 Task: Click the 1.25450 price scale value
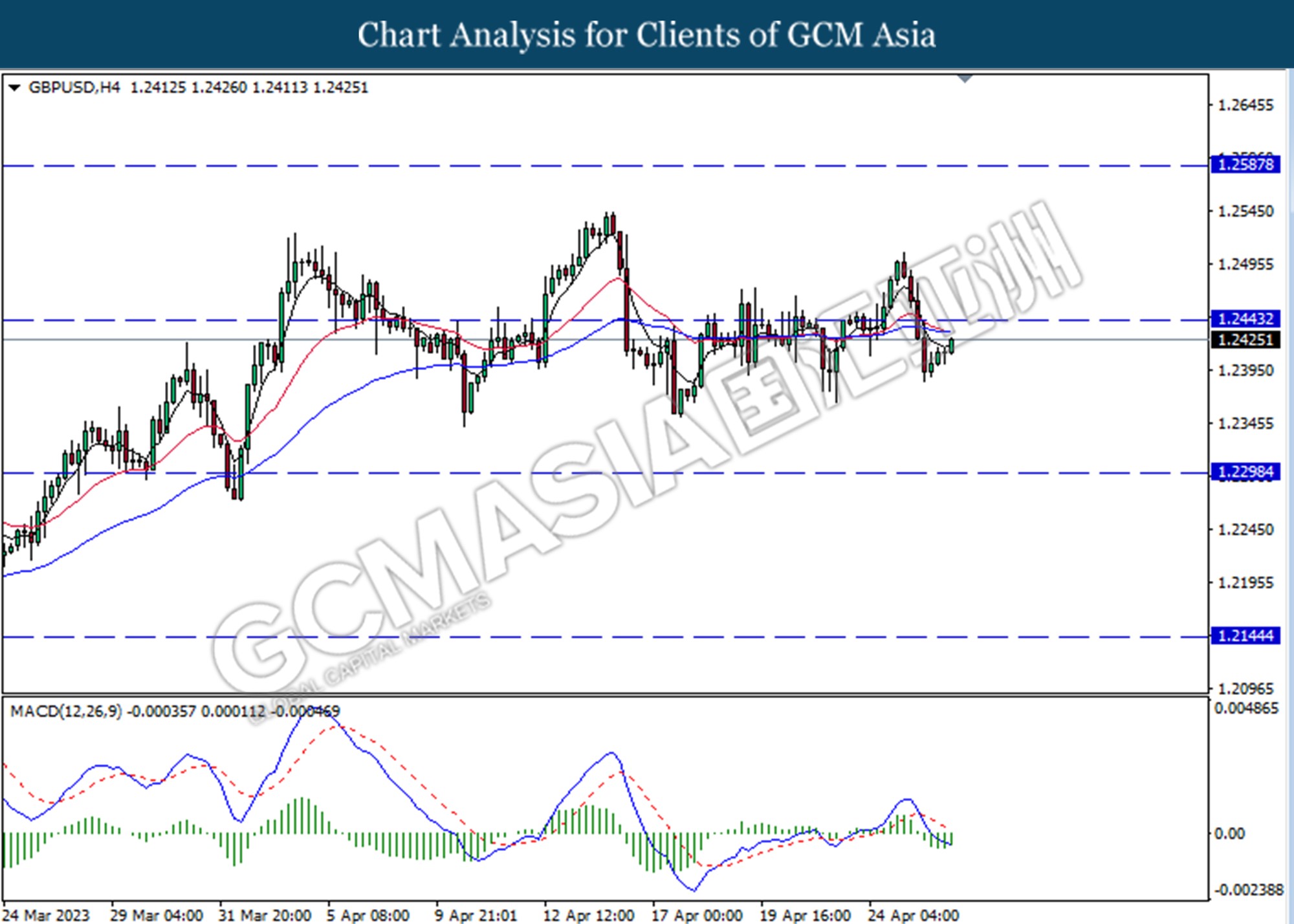click(x=1245, y=211)
